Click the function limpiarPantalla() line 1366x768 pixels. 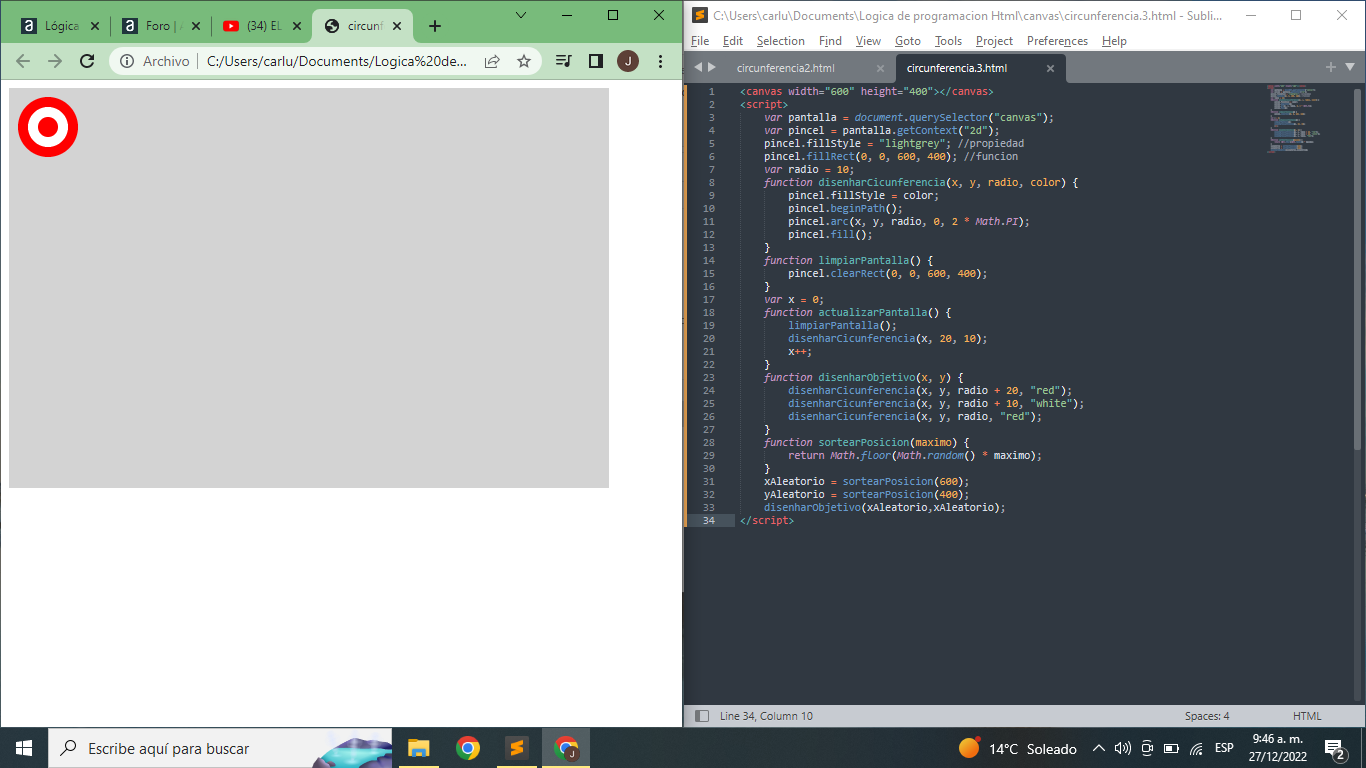pyautogui.click(x=848, y=260)
